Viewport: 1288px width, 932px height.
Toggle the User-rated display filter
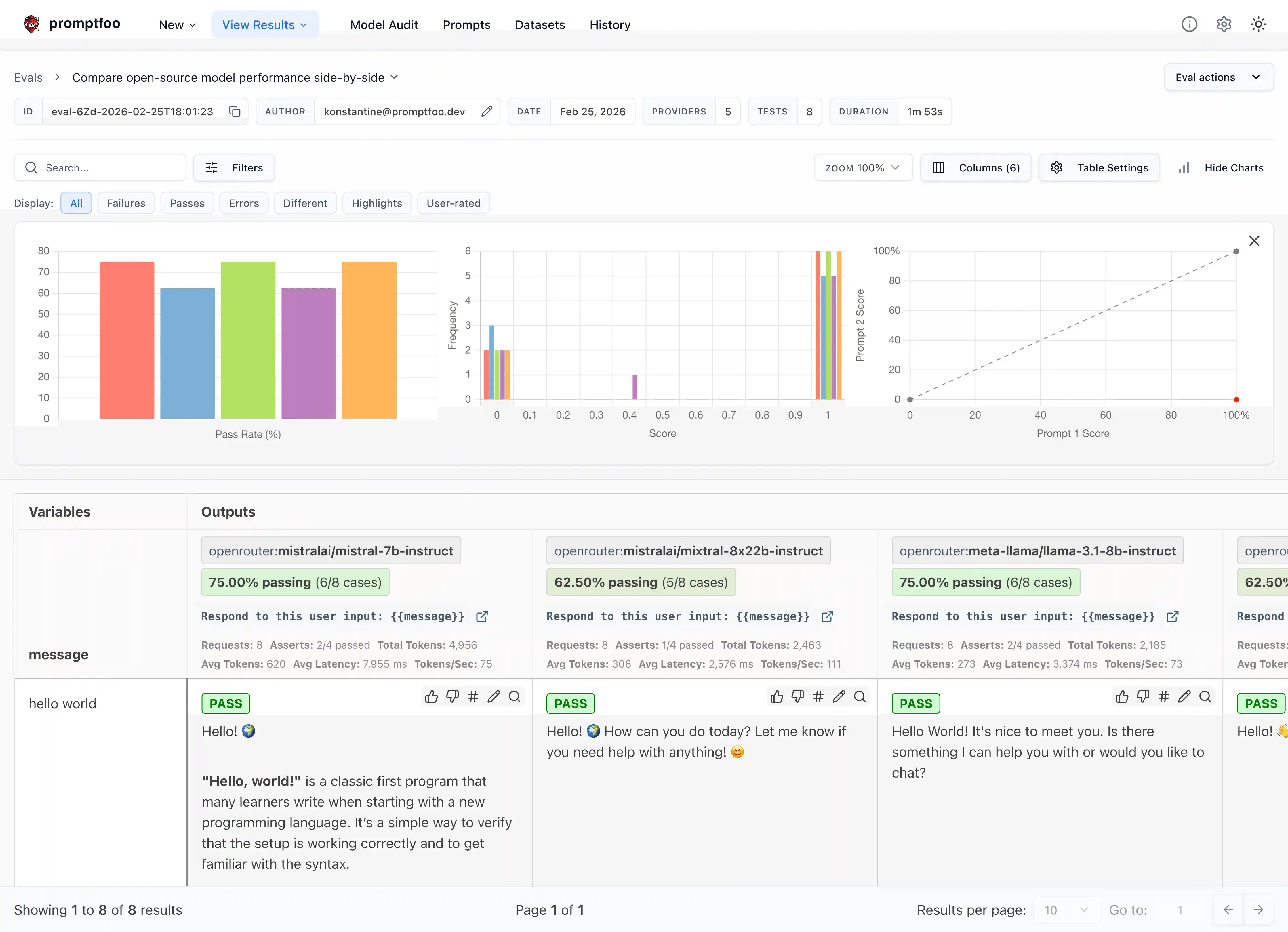coord(453,203)
